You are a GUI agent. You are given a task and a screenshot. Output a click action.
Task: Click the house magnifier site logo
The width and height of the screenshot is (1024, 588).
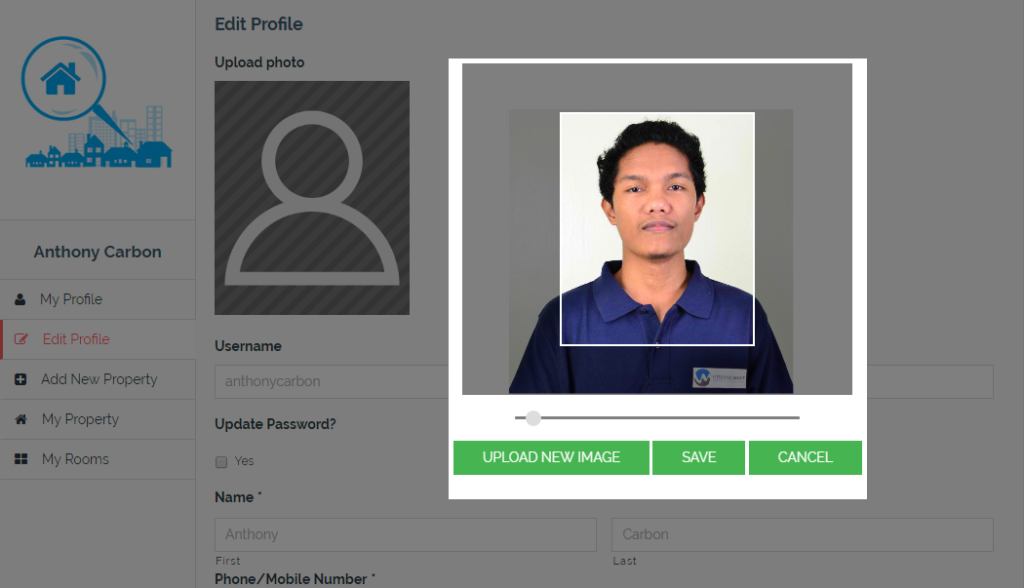(x=97, y=104)
